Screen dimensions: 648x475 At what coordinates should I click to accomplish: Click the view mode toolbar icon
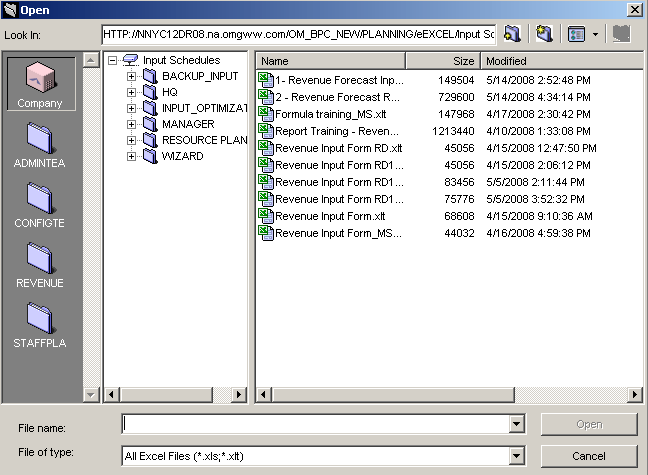click(x=576, y=34)
